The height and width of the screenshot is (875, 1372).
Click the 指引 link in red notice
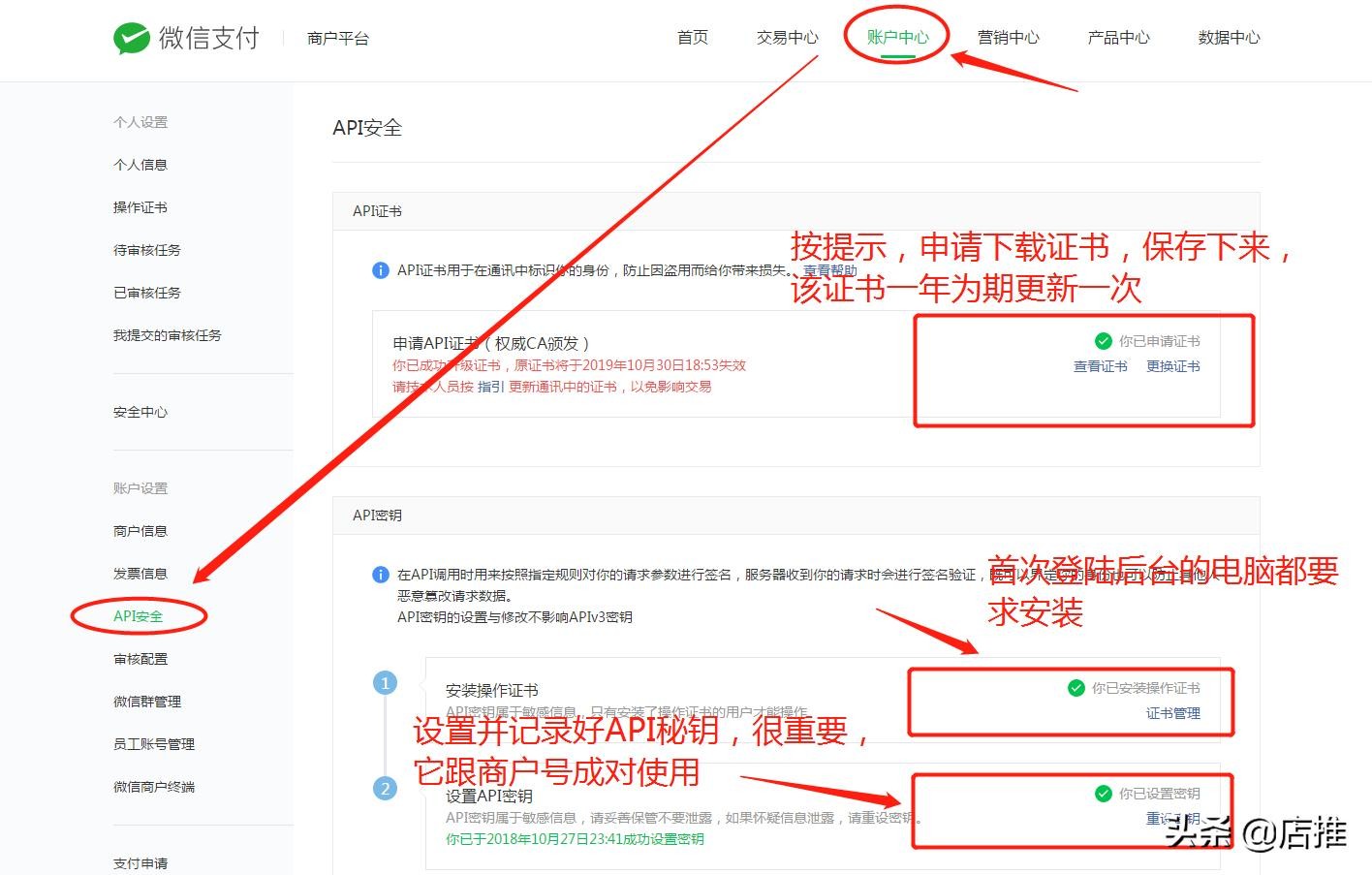pos(491,387)
